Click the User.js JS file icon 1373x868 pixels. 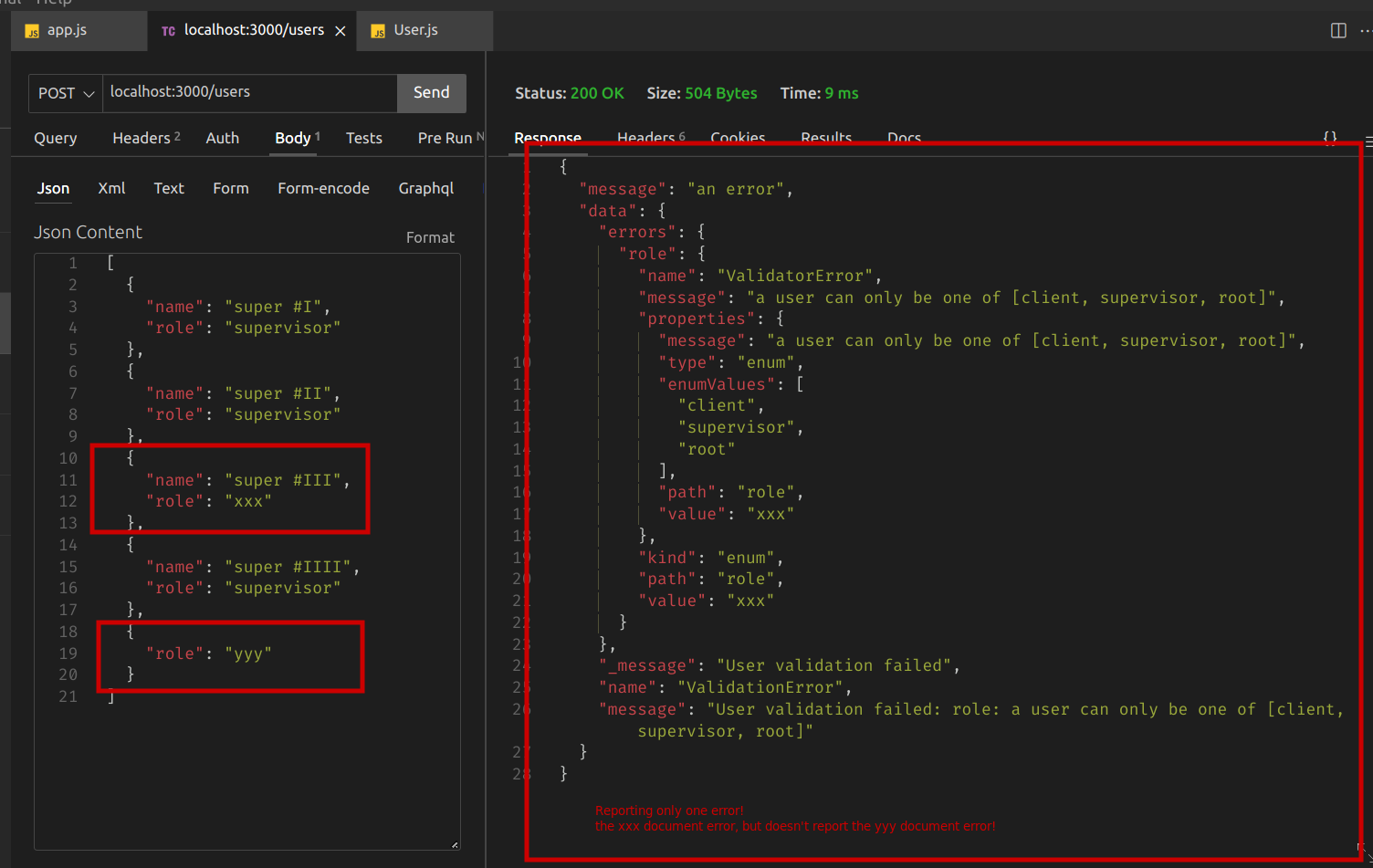(378, 31)
